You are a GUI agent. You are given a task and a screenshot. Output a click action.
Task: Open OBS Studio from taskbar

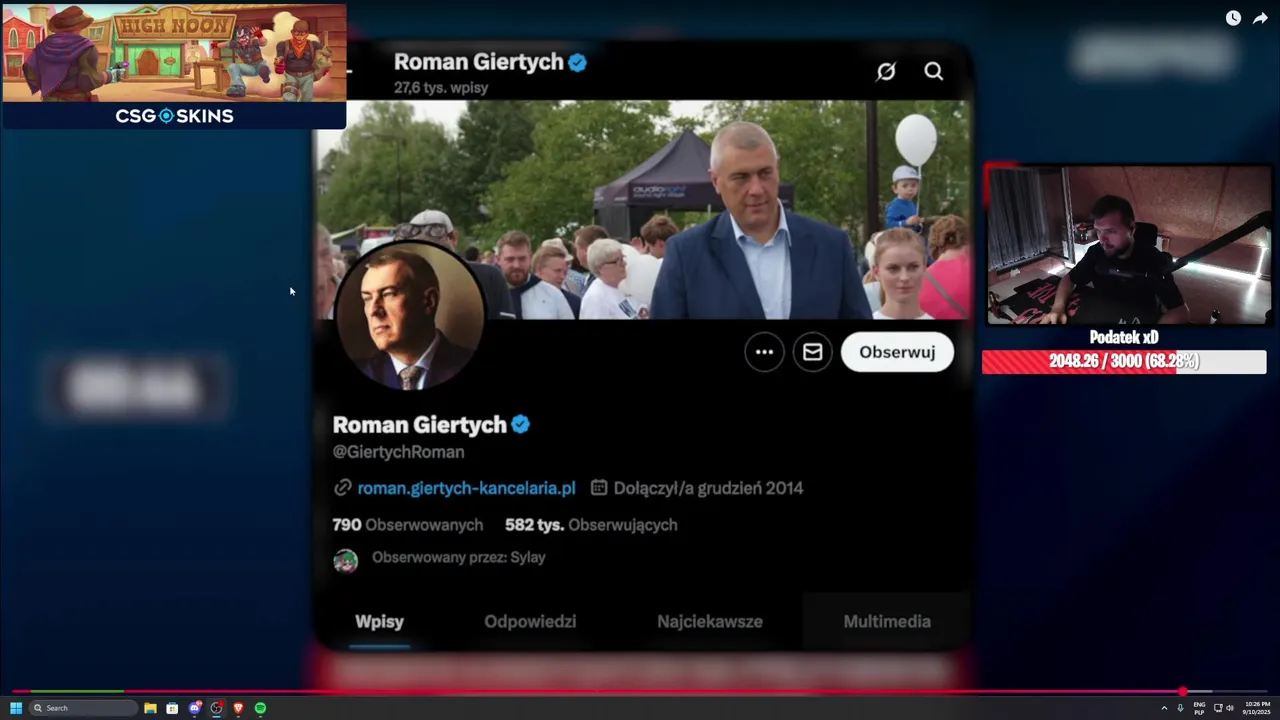coord(216,708)
